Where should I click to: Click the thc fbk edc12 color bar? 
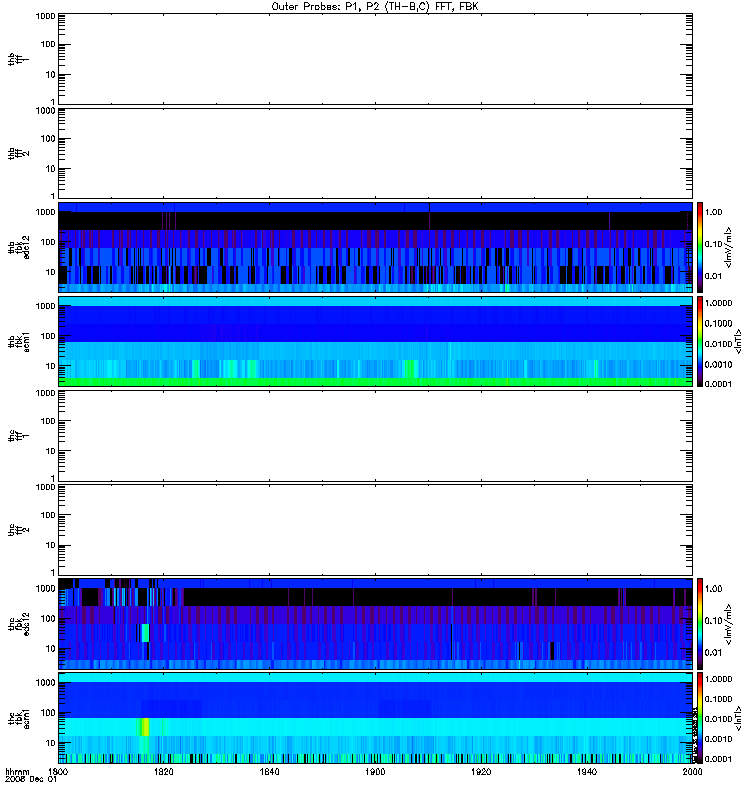(700, 623)
